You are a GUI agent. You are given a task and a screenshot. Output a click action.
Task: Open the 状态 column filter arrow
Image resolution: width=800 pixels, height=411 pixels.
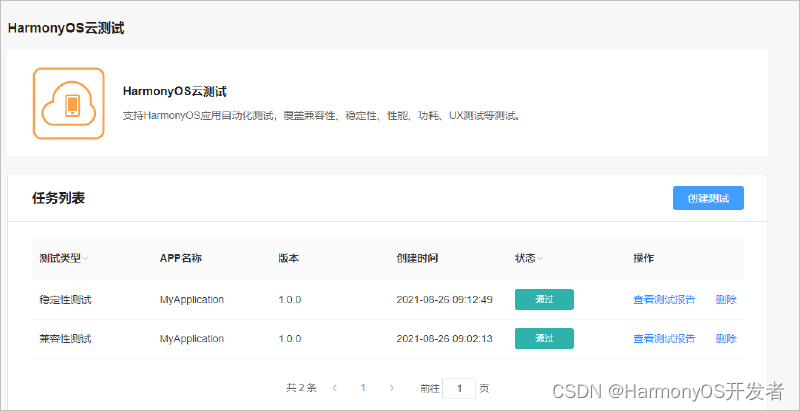pyautogui.click(x=539, y=259)
